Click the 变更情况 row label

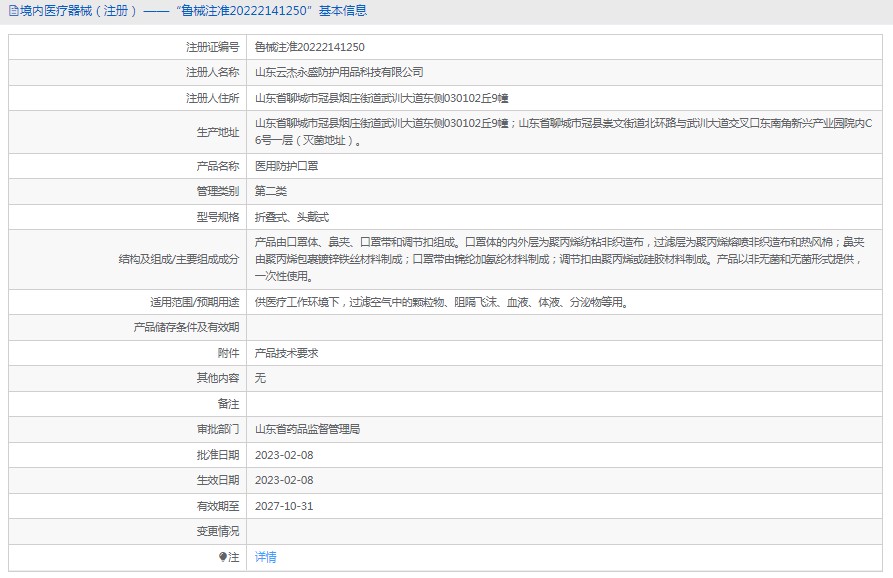point(217,531)
